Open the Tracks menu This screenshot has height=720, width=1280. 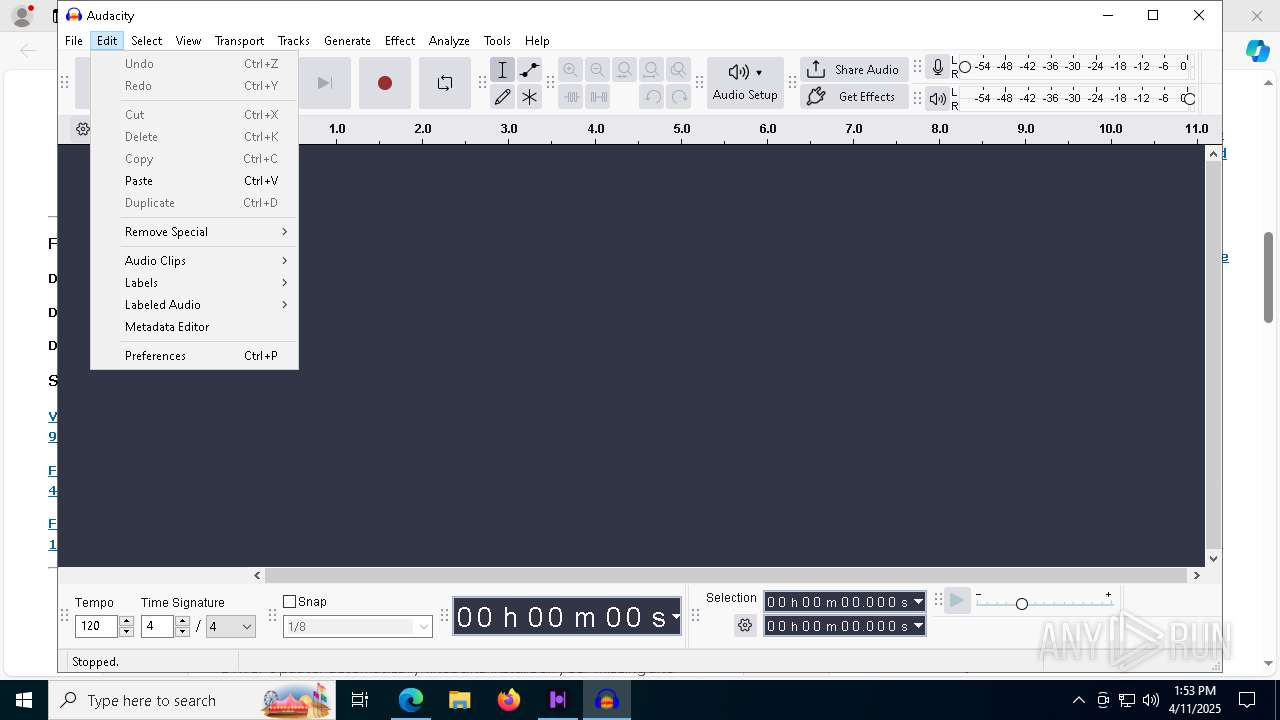tap(293, 41)
